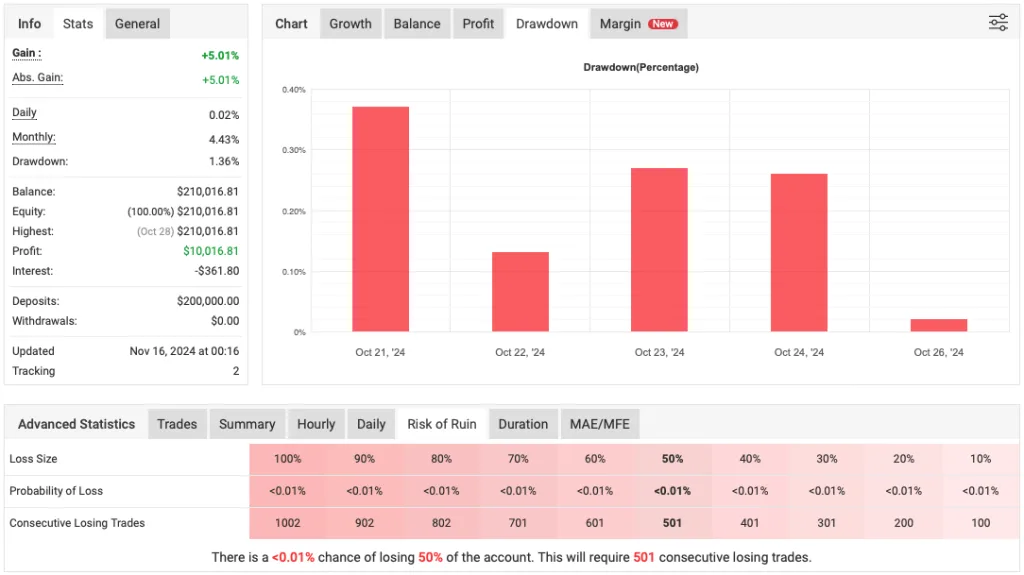Show the Margin chart tab
Image resolution: width=1024 pixels, height=575 pixels.
[638, 24]
